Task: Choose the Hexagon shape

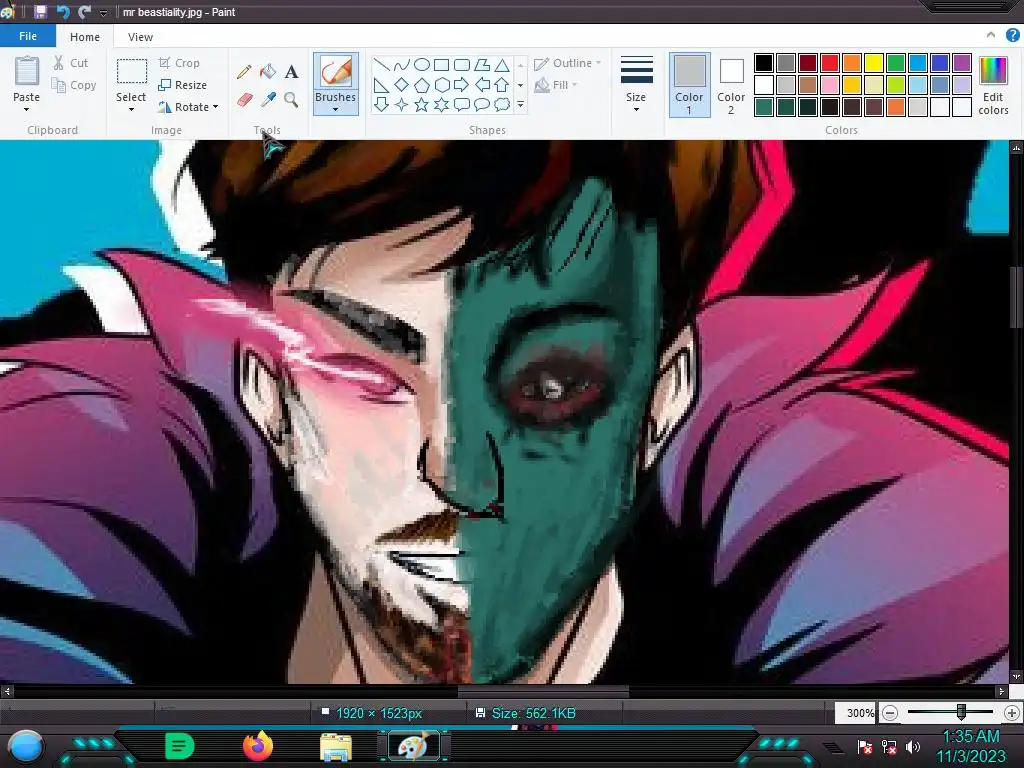Action: click(x=442, y=85)
